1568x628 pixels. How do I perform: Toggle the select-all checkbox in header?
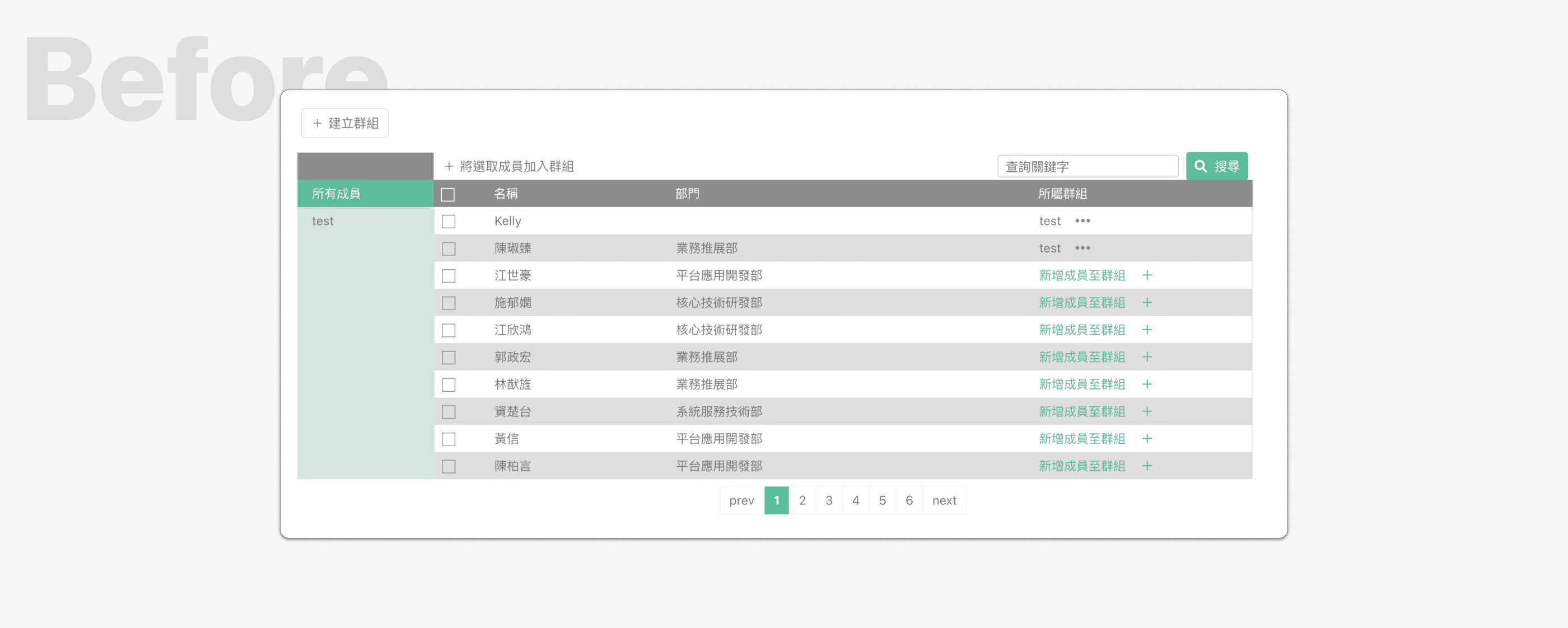click(447, 194)
